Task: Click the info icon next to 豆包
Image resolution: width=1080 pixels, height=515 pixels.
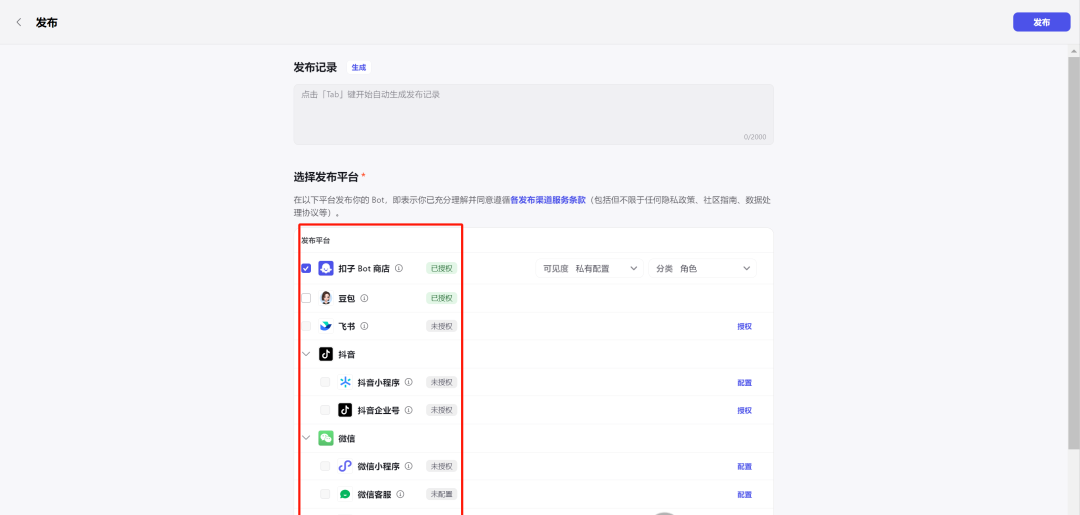Action: (364, 298)
